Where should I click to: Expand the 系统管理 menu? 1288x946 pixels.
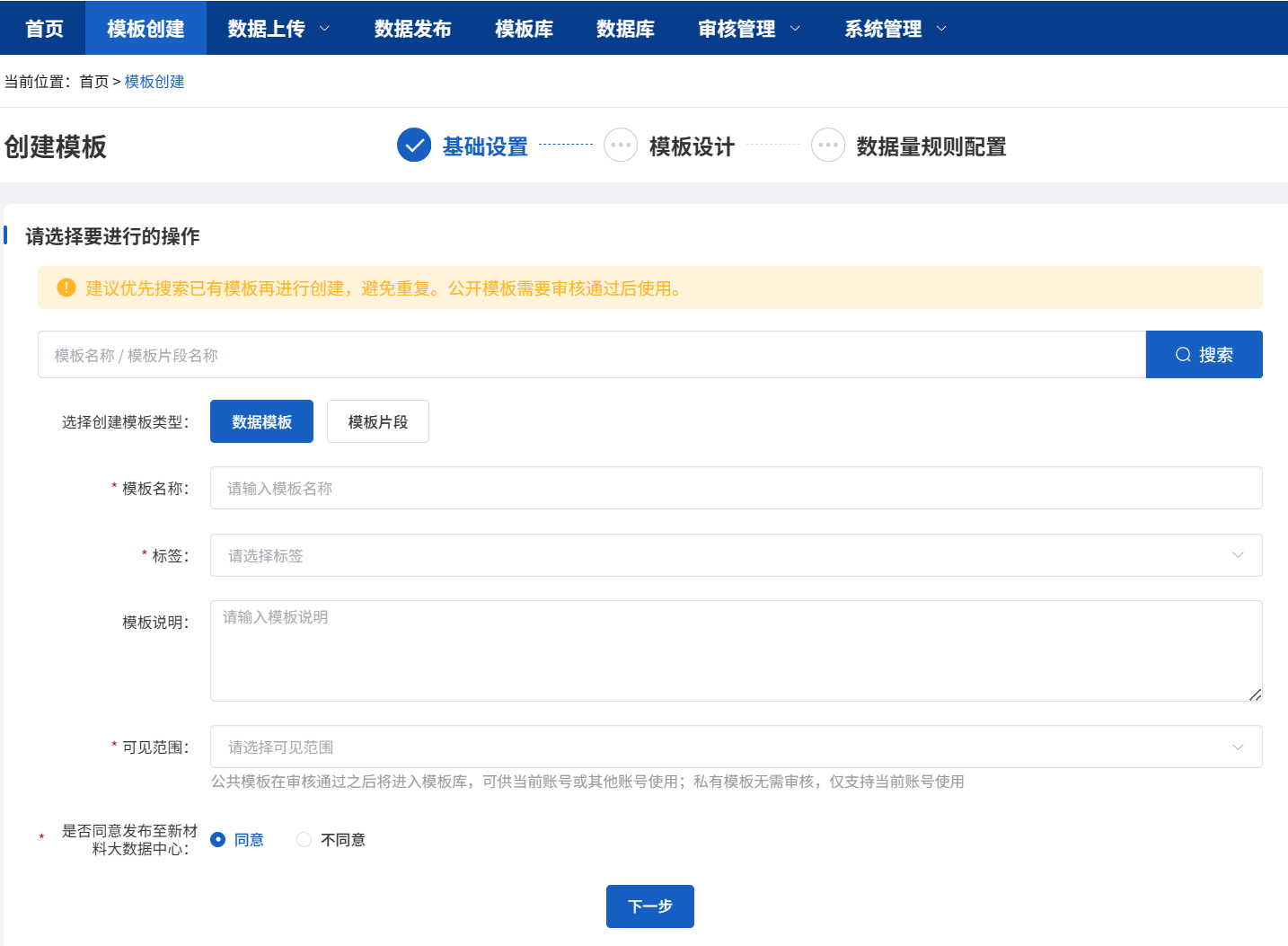(895, 29)
